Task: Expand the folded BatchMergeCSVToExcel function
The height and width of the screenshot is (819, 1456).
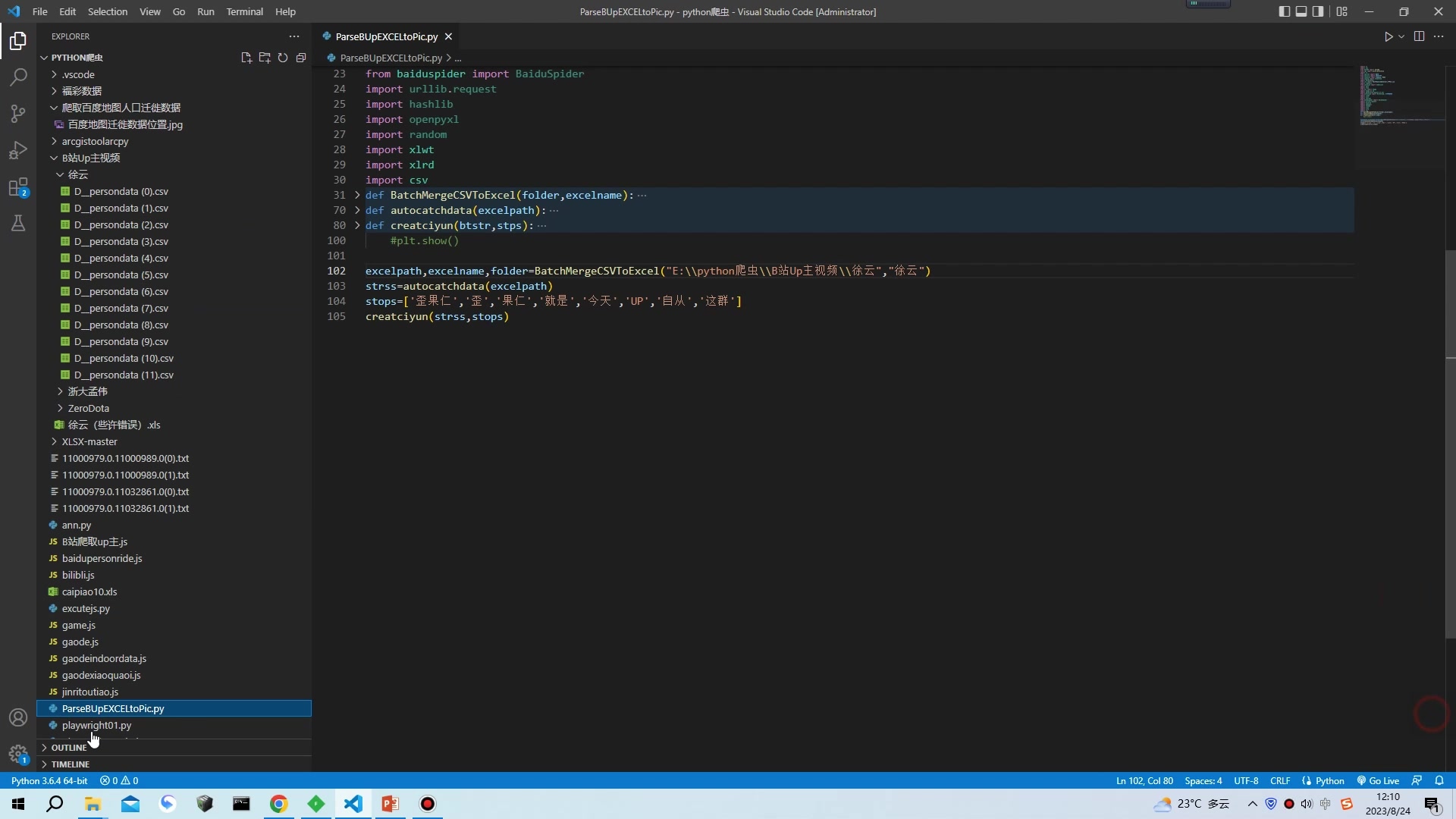Action: coord(357,195)
